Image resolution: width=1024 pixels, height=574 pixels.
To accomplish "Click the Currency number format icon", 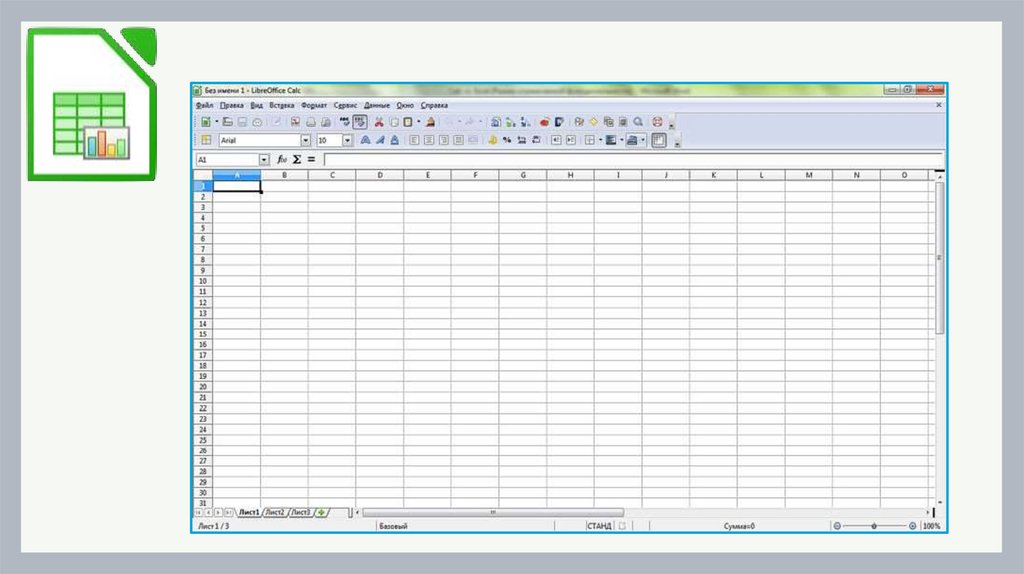I will [x=493, y=141].
